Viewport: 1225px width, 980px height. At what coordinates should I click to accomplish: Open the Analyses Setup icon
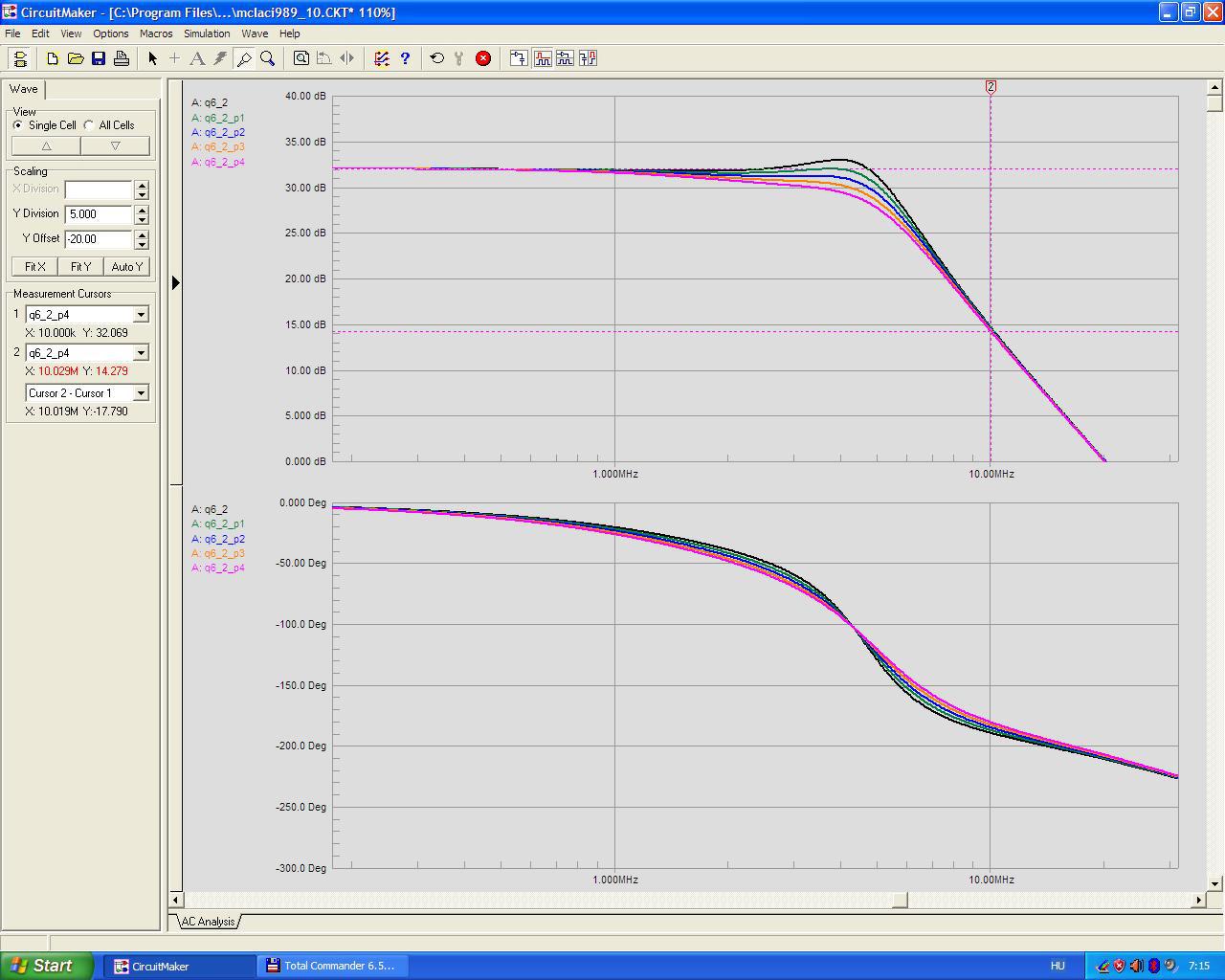pyautogui.click(x=382, y=58)
